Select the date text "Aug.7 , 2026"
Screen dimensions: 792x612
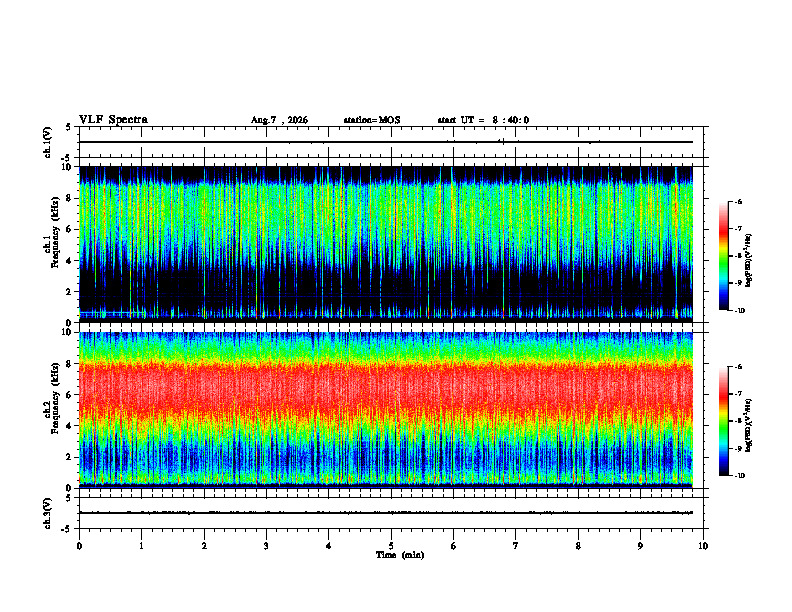(279, 120)
